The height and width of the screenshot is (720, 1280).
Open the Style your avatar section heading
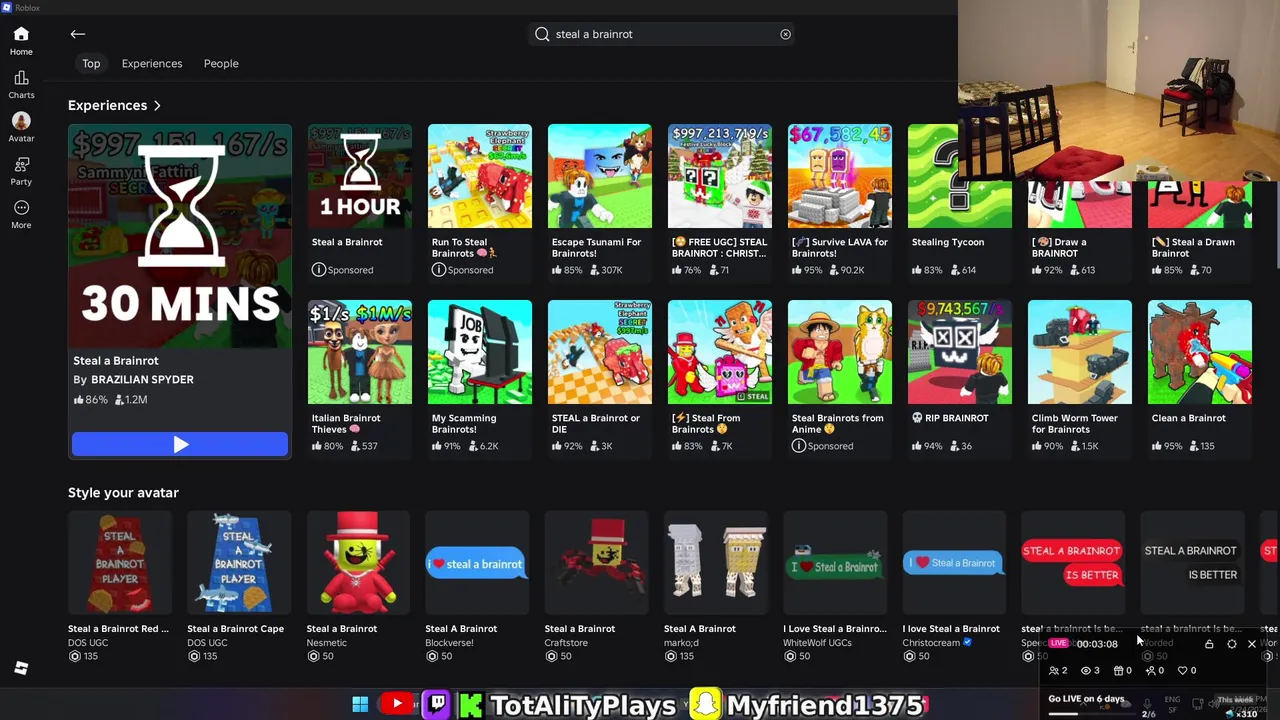click(x=123, y=493)
